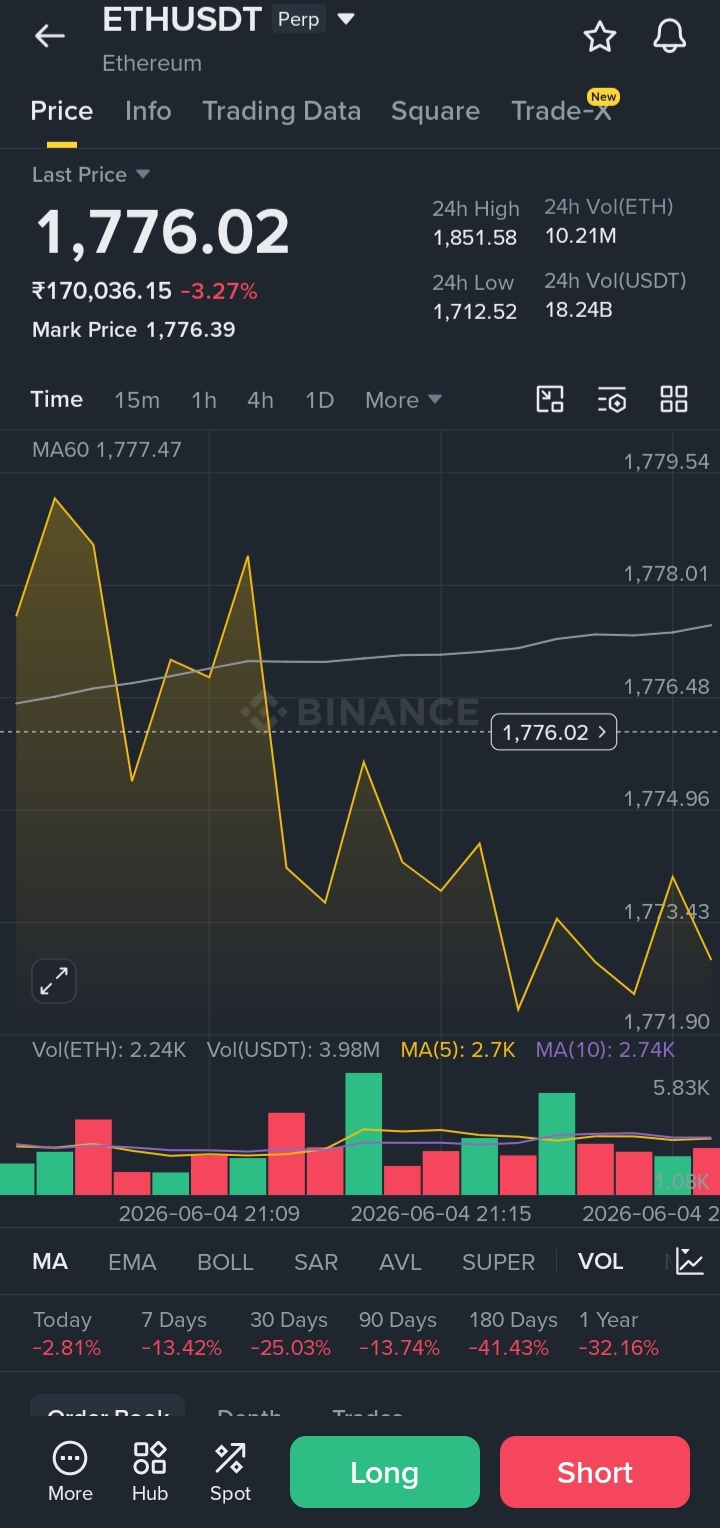This screenshot has height=1528, width=720.
Task: Open price alerts with the bell icon
Action: pos(670,37)
